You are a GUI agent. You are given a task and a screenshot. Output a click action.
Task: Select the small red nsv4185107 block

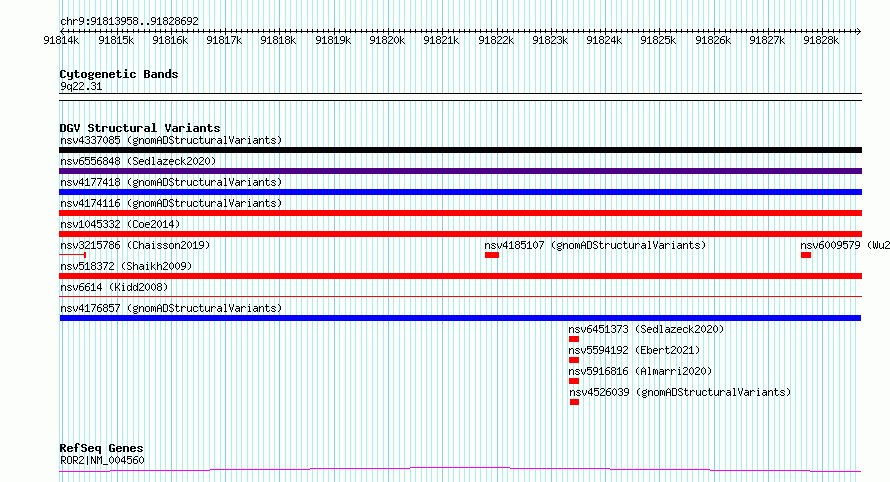[x=492, y=255]
